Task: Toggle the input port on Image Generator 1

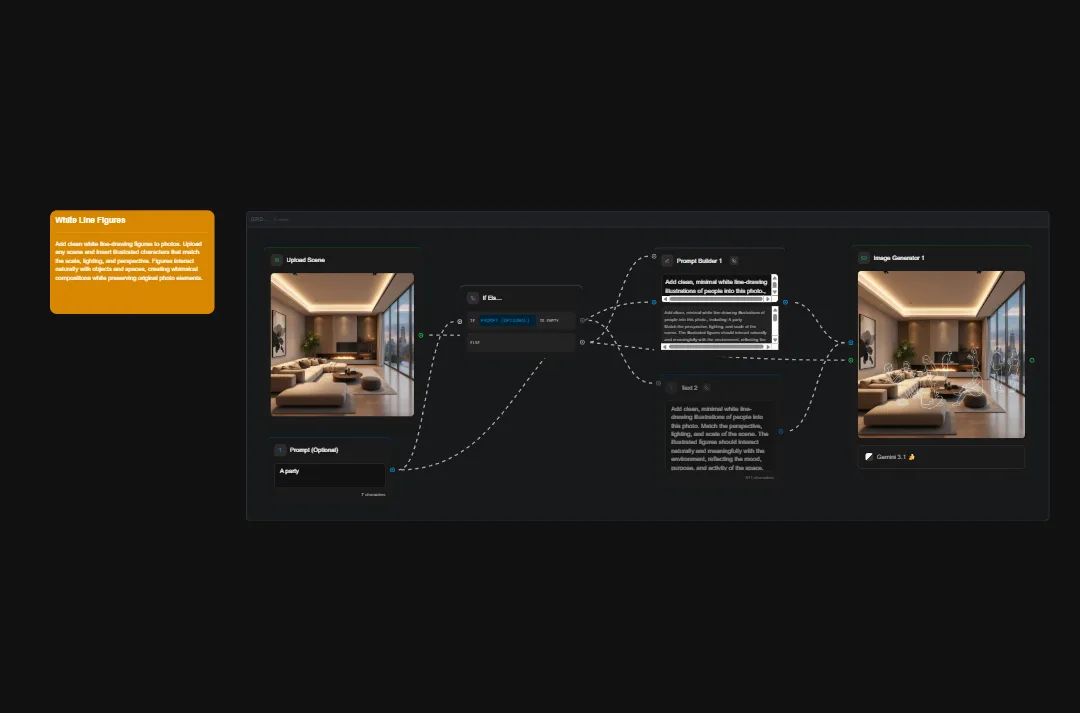Action: pos(851,341)
